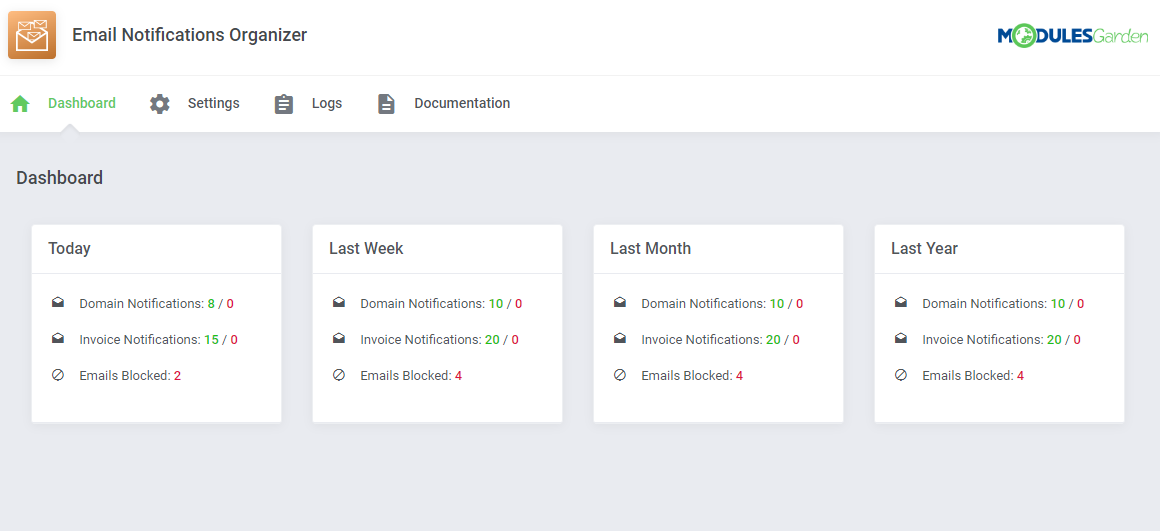This screenshot has height=531, width=1160.
Task: Select the Last Month card header
Action: (x=718, y=249)
